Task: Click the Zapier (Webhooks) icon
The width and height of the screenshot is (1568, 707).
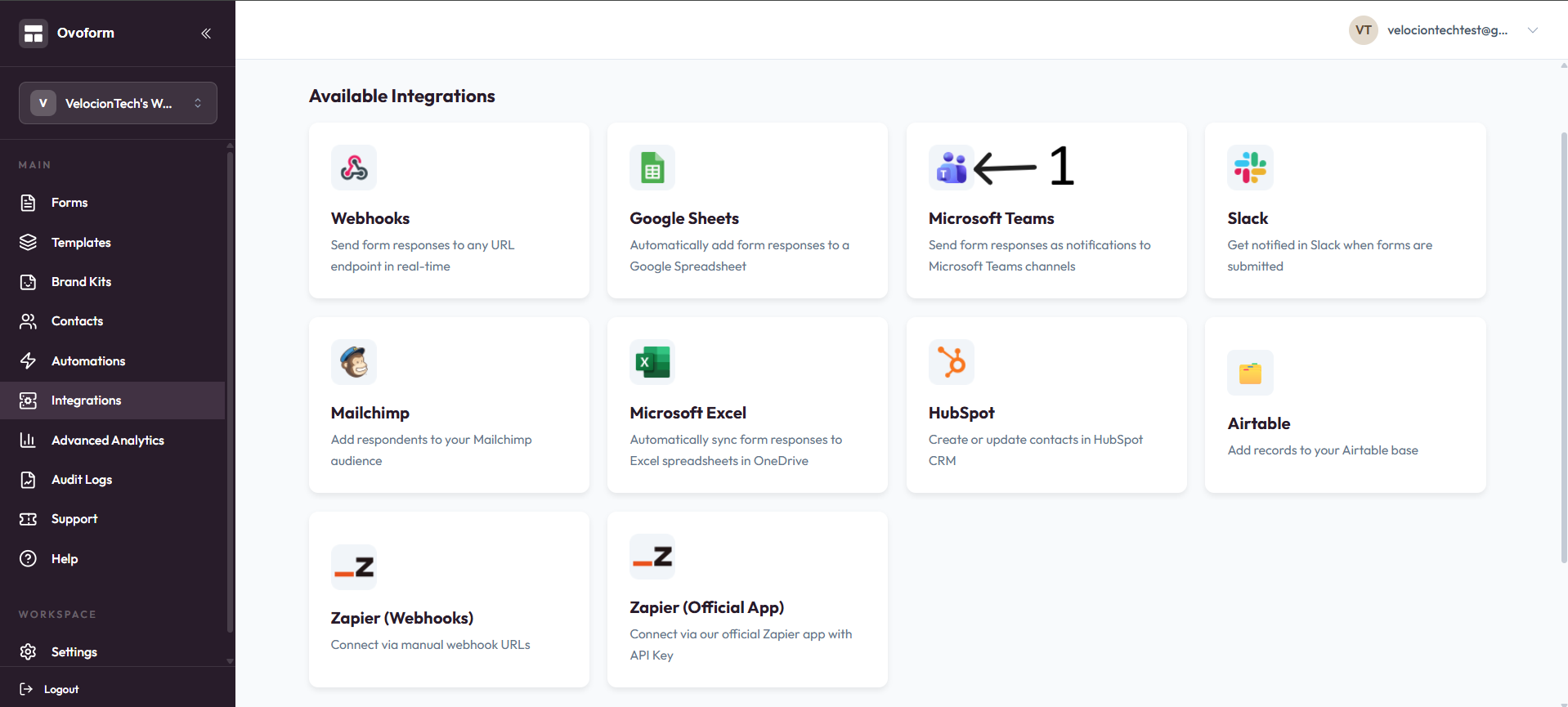Action: pyautogui.click(x=354, y=567)
